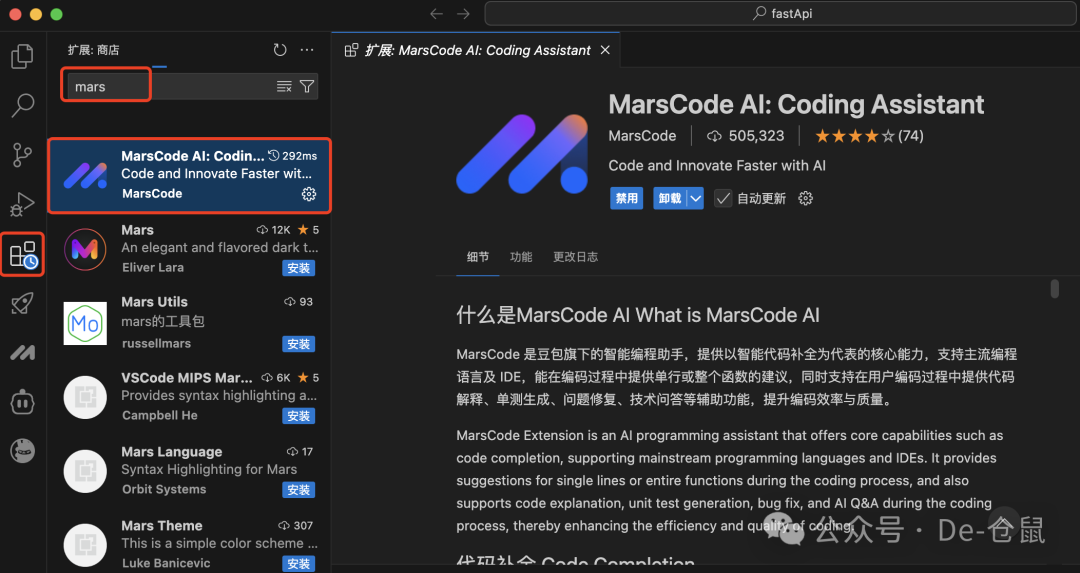Go forward with the right arrow
Image resolution: width=1080 pixels, height=573 pixels.
tap(464, 14)
